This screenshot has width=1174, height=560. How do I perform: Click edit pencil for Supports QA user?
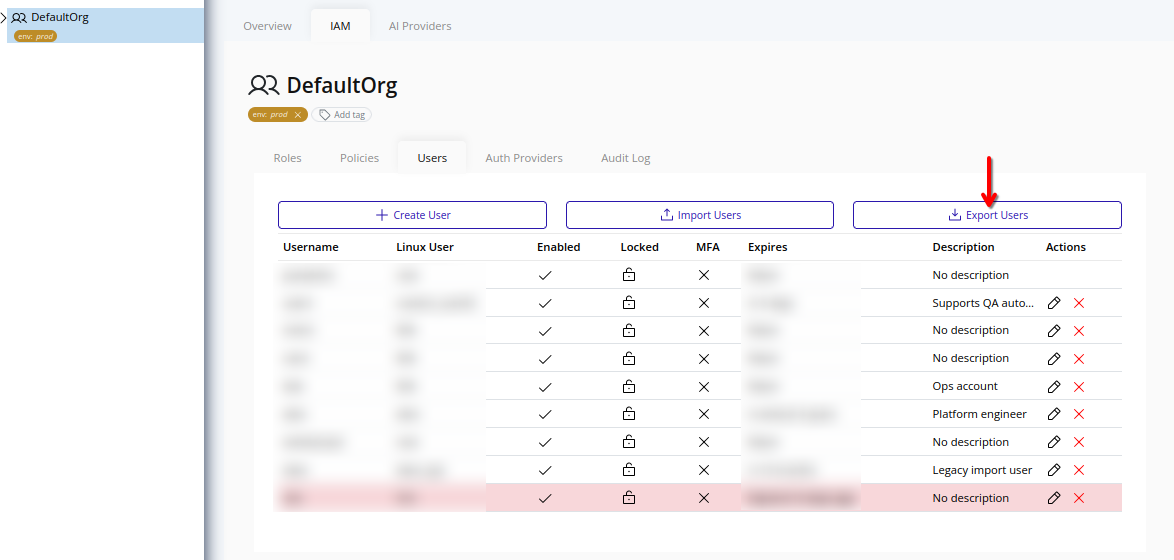click(1053, 303)
